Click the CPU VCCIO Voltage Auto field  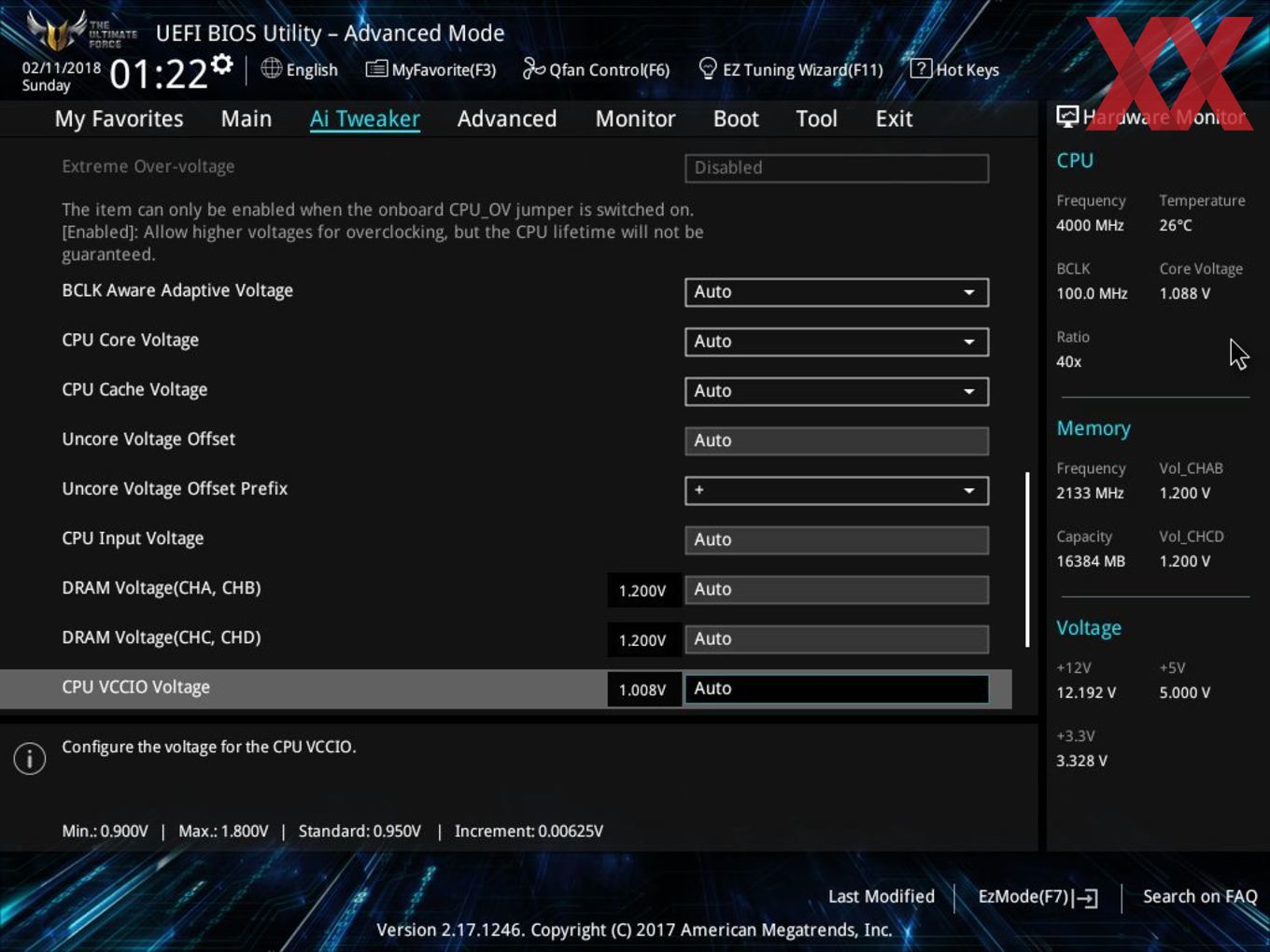[x=837, y=689]
